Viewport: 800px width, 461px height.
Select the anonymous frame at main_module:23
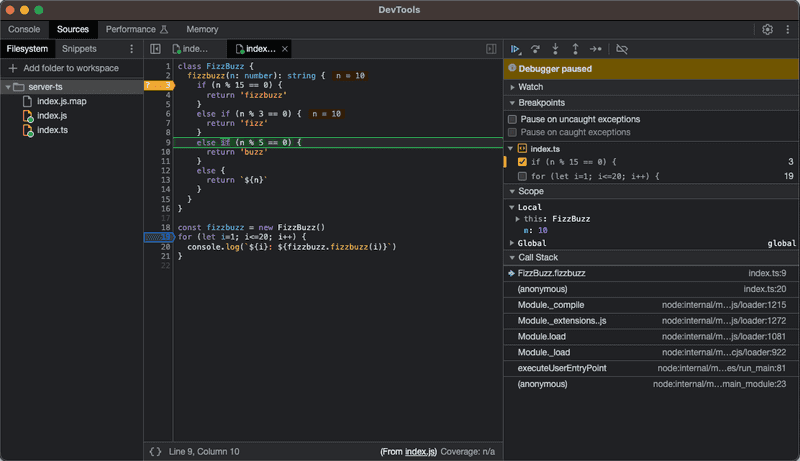click(652, 384)
